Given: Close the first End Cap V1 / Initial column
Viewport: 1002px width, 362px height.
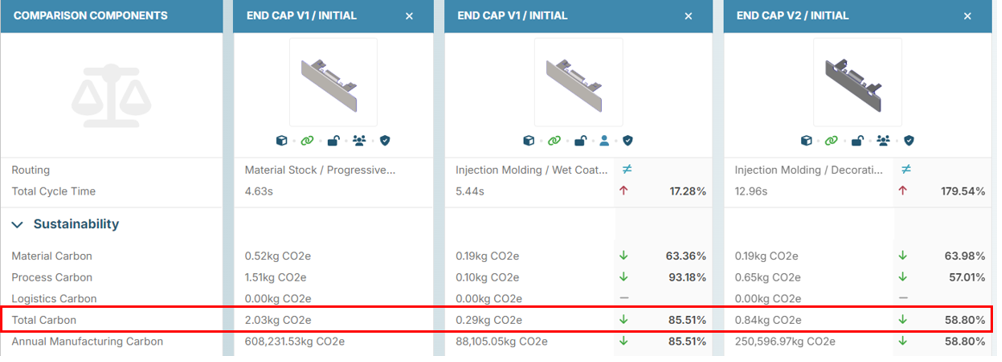Looking at the screenshot, I should click(x=410, y=16).
